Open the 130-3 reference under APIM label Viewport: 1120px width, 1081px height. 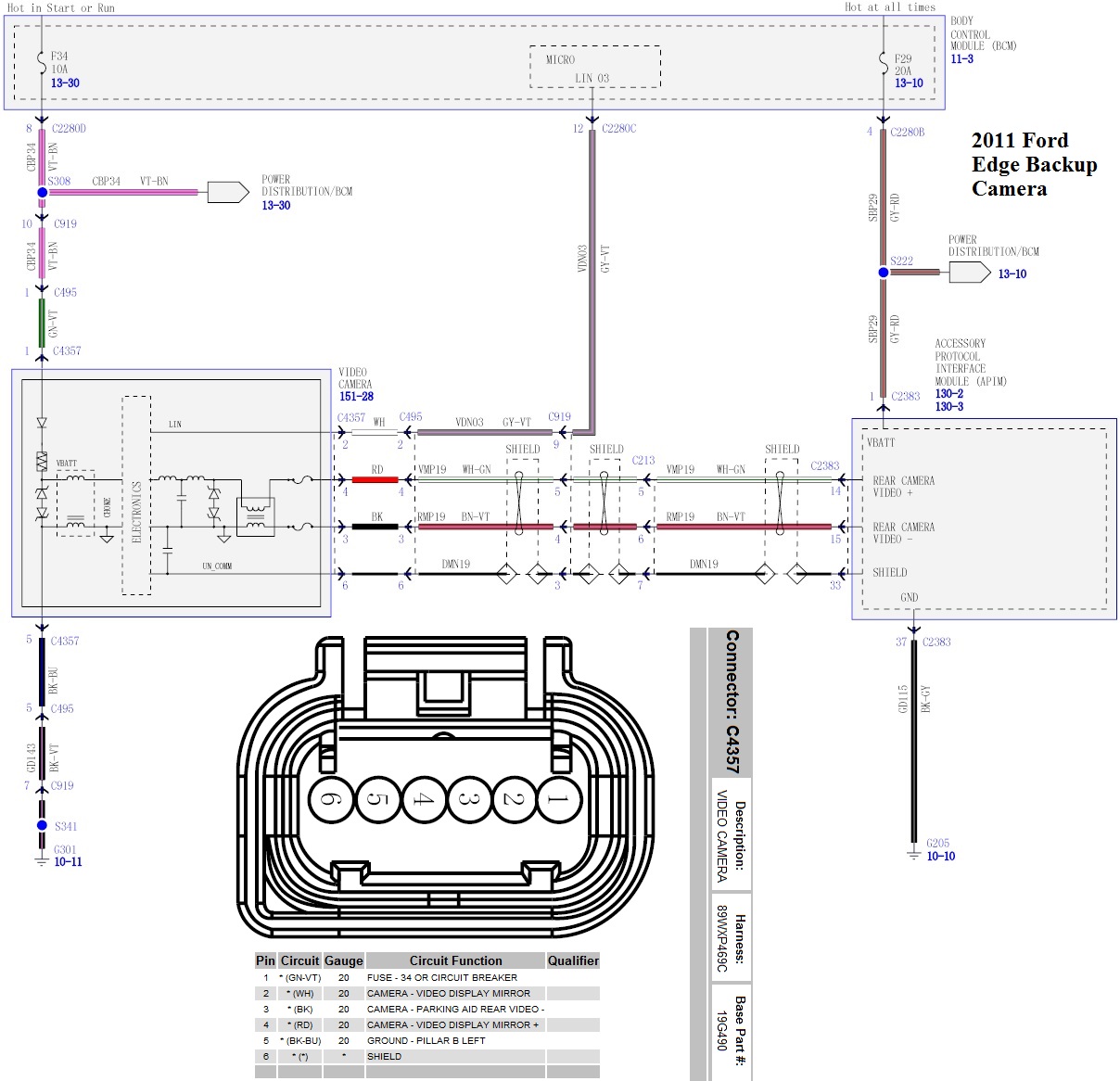[949, 407]
